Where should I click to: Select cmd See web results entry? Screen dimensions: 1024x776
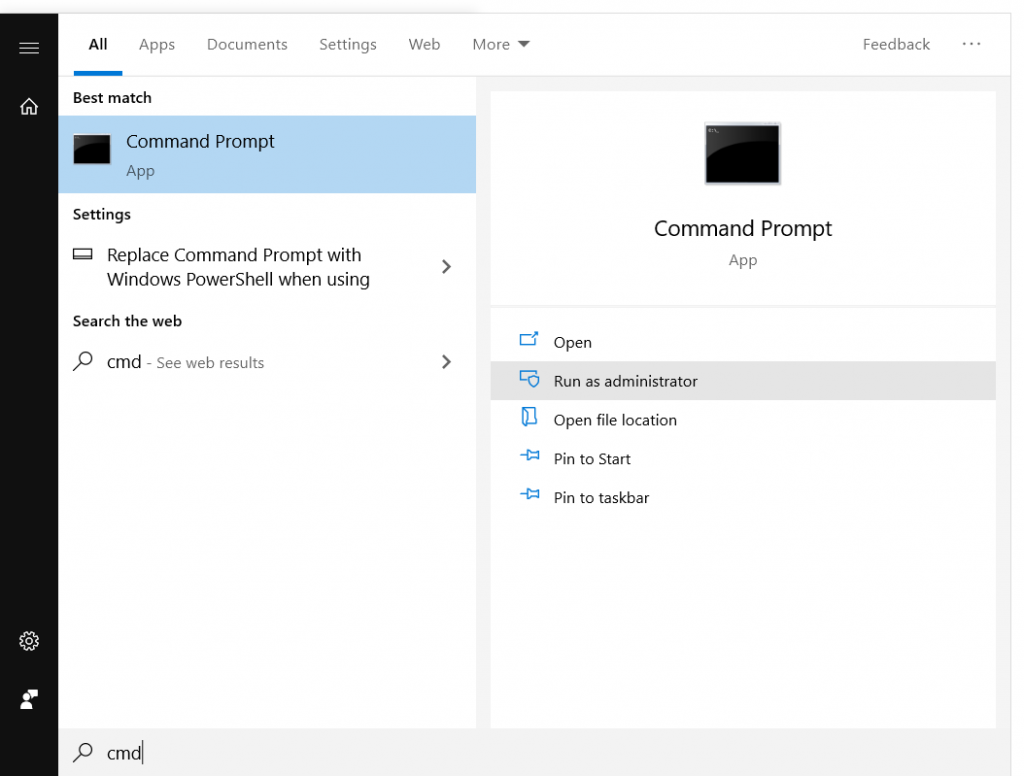[267, 362]
